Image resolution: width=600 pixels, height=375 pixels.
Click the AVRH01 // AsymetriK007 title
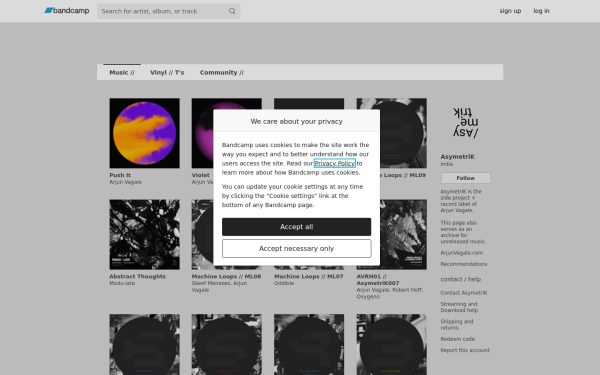coord(378,280)
